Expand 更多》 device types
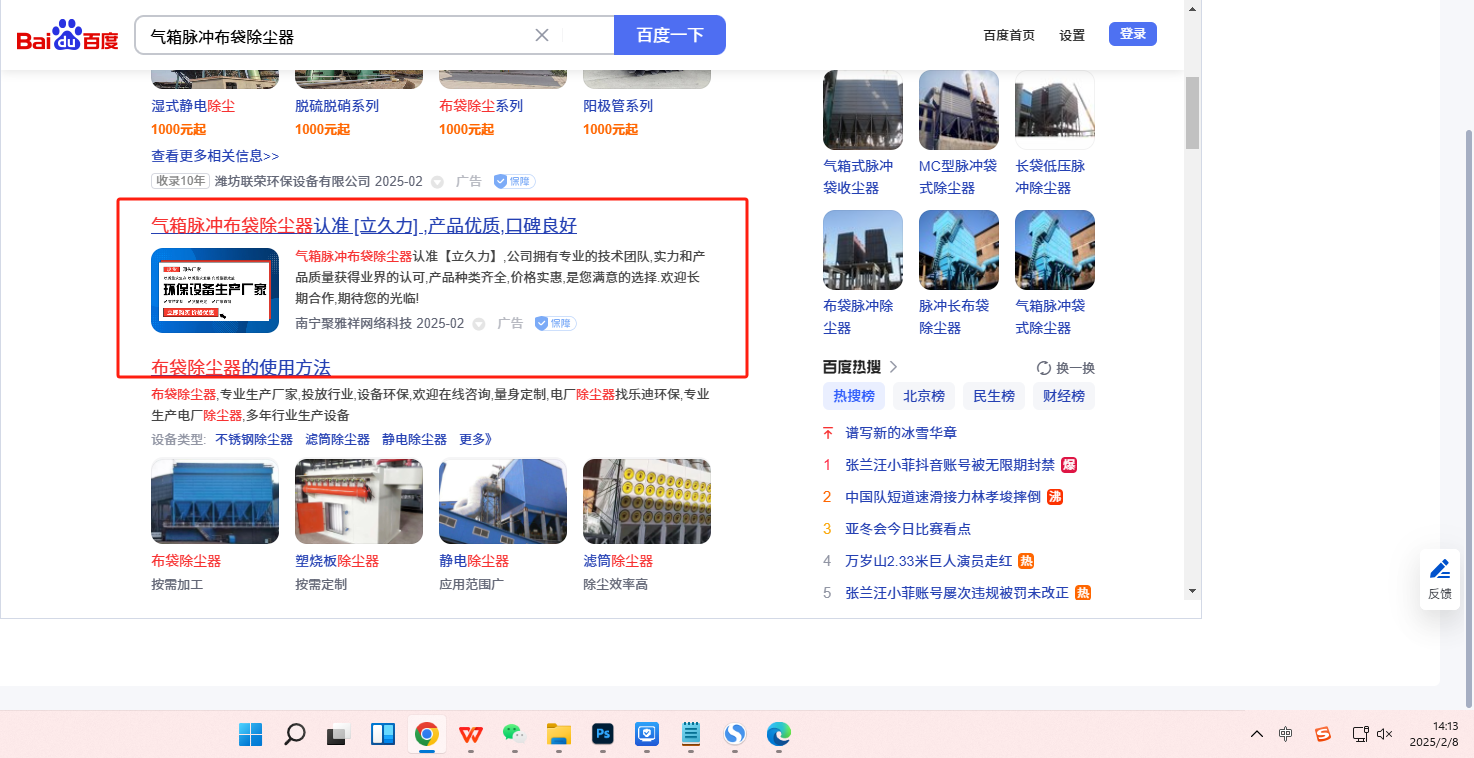Viewport: 1474px width, 758px height. click(476, 439)
